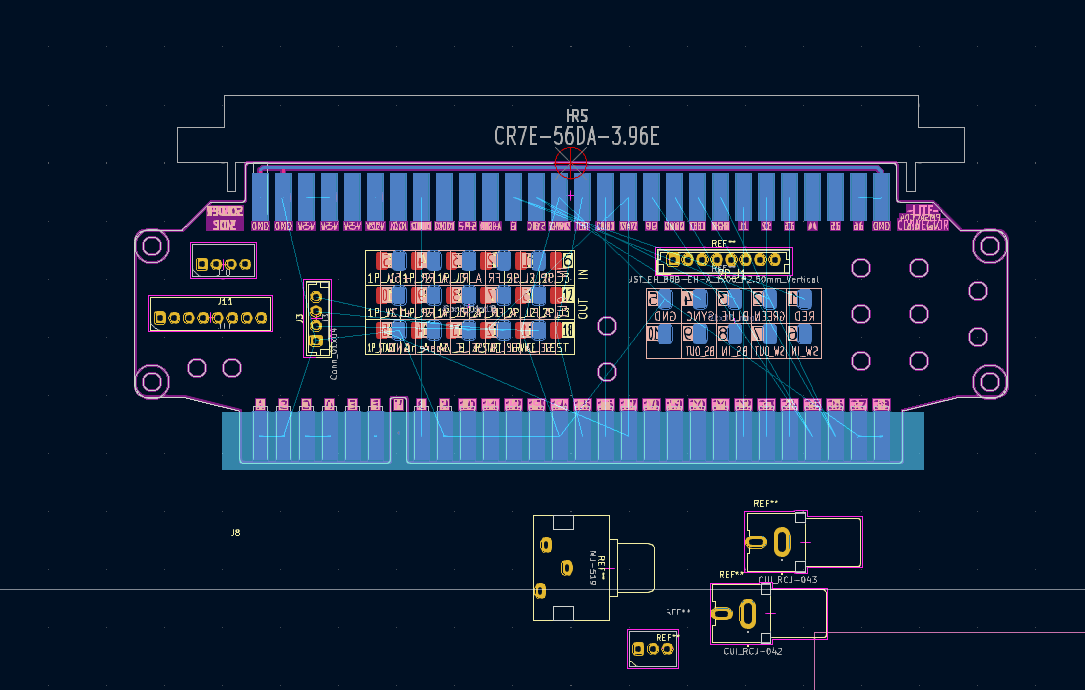1085x690 pixels.
Task: Click the REF** label above the JST connector
Action: (724, 244)
